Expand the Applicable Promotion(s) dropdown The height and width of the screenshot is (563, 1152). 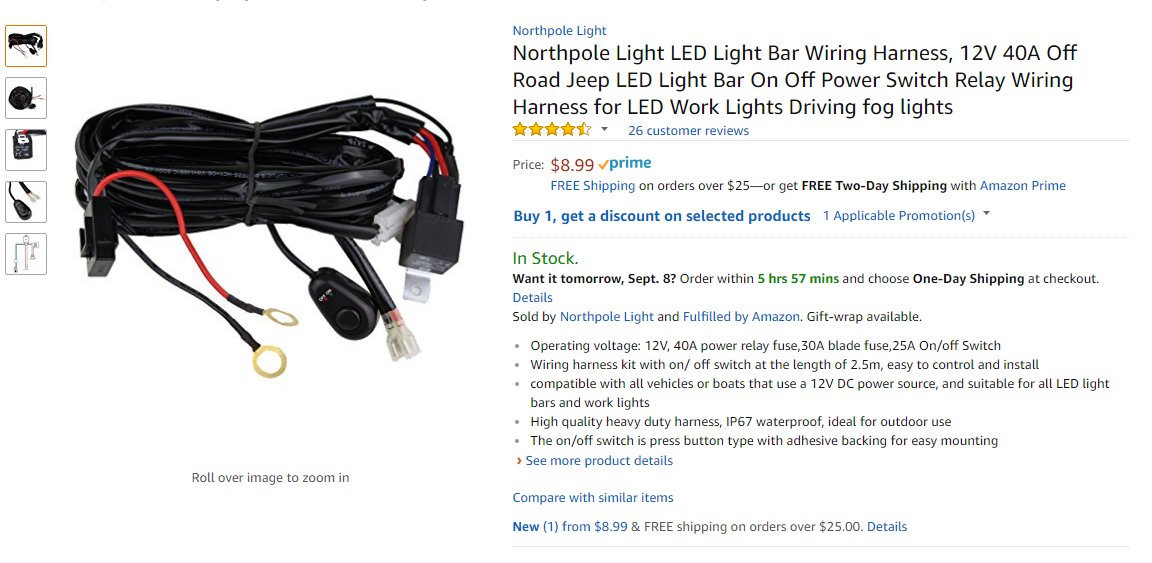click(x=907, y=215)
